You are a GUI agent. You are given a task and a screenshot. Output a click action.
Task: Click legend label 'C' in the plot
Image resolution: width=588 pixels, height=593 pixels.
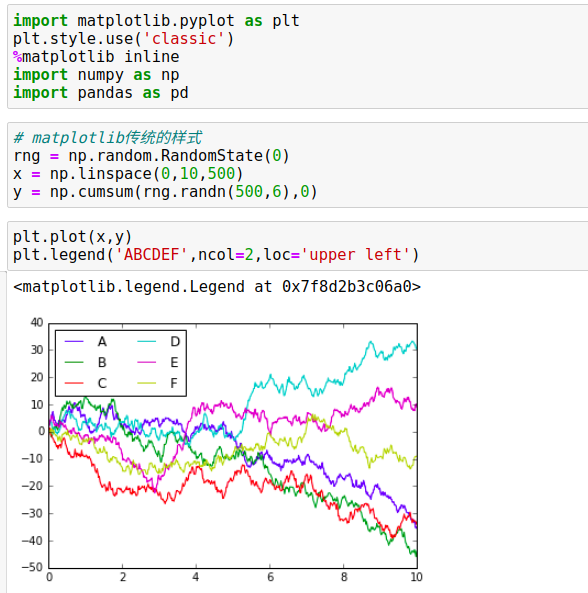[x=102, y=383]
